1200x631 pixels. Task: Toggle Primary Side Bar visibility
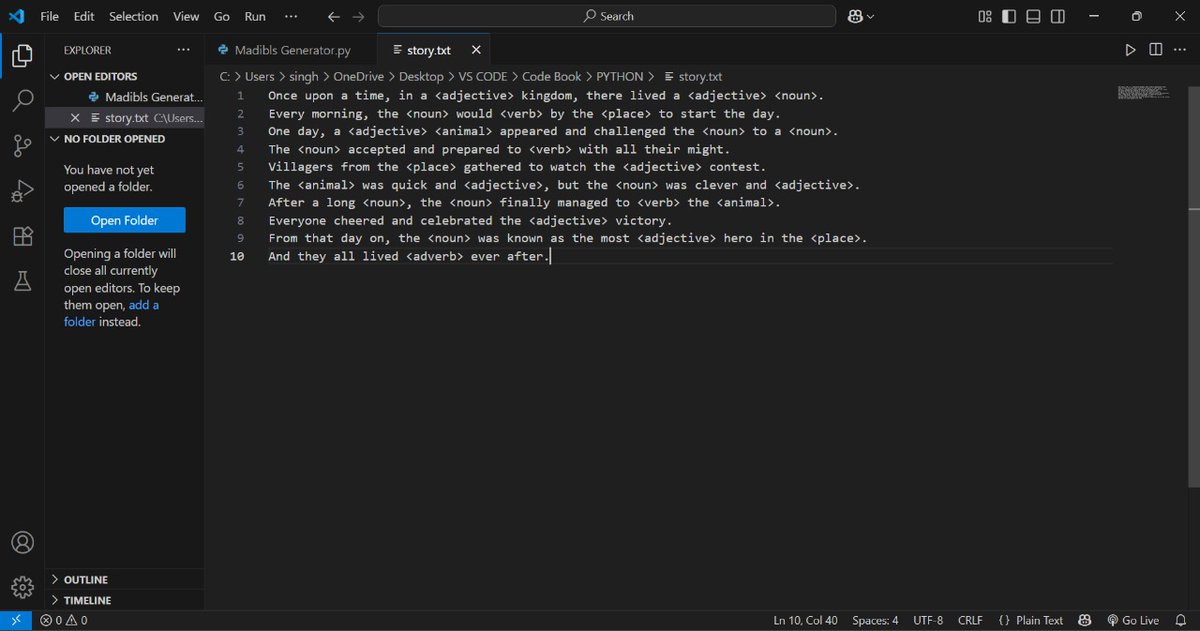(1009, 16)
